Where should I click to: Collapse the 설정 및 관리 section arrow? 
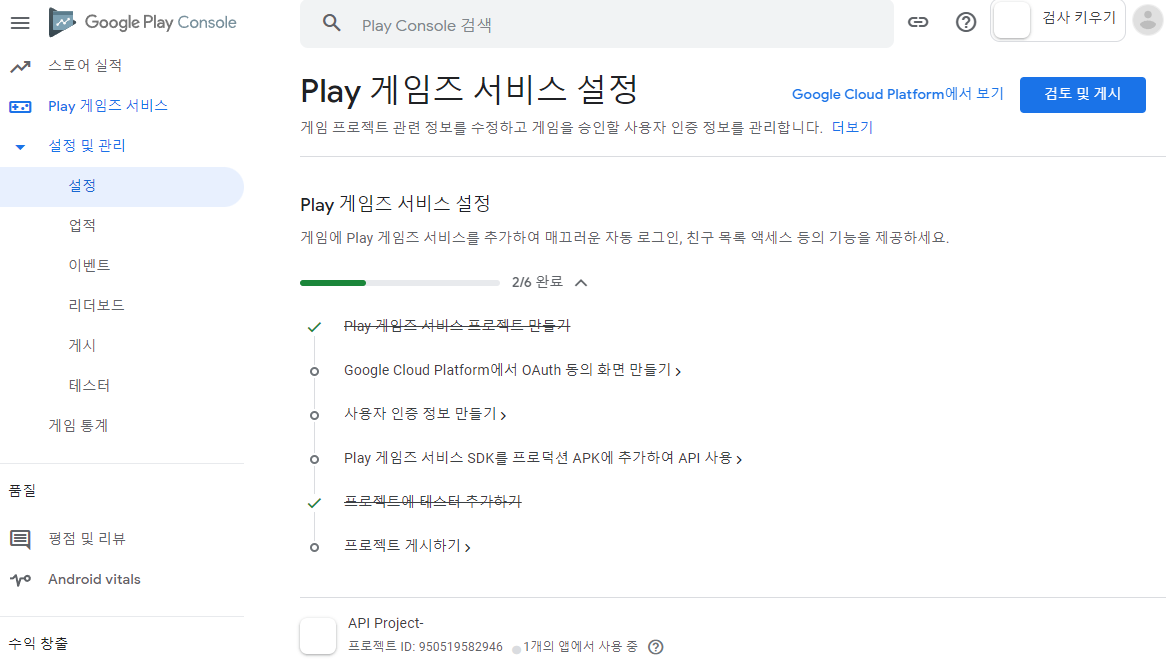point(20,146)
